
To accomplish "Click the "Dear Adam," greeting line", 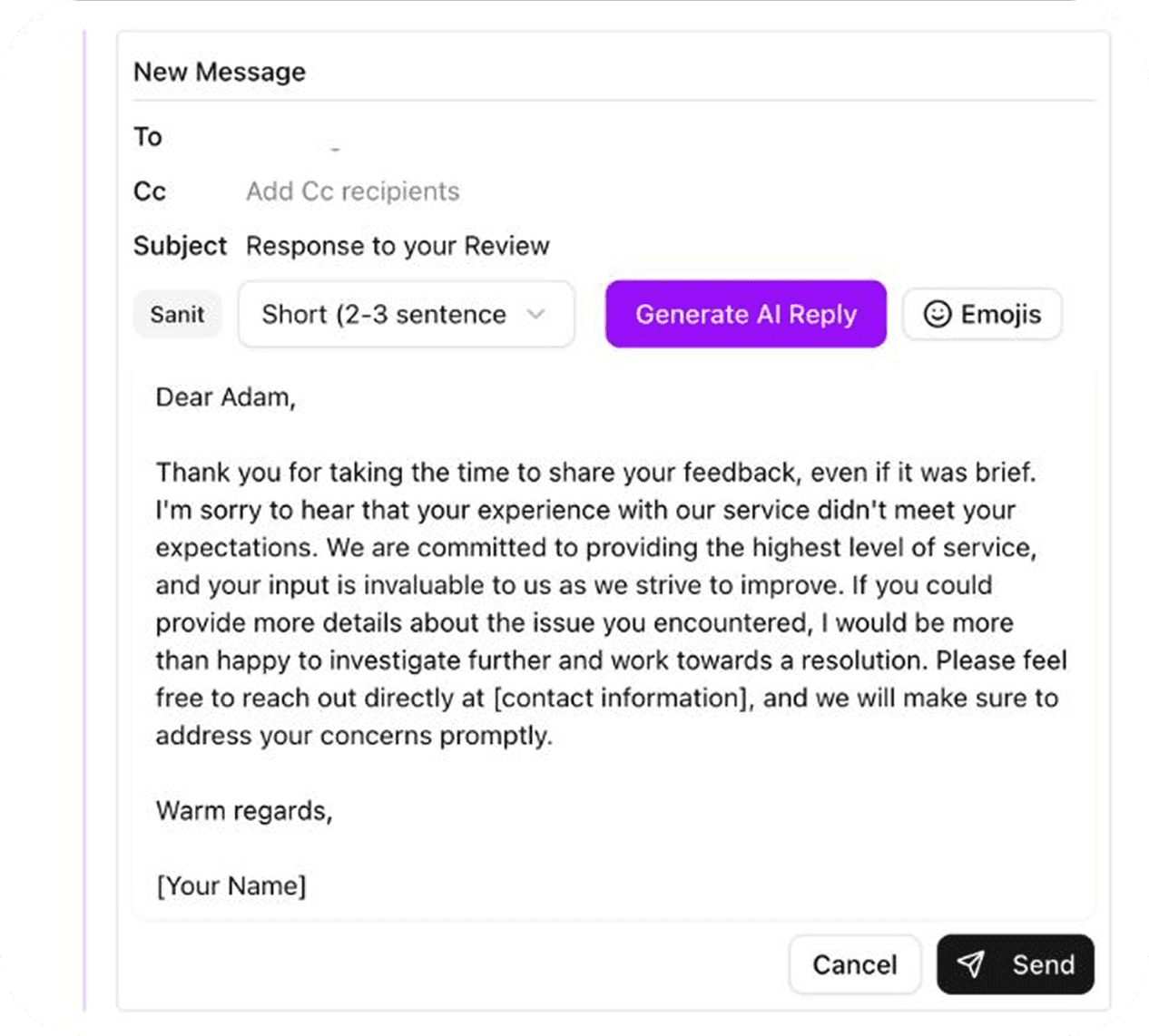I will click(225, 397).
